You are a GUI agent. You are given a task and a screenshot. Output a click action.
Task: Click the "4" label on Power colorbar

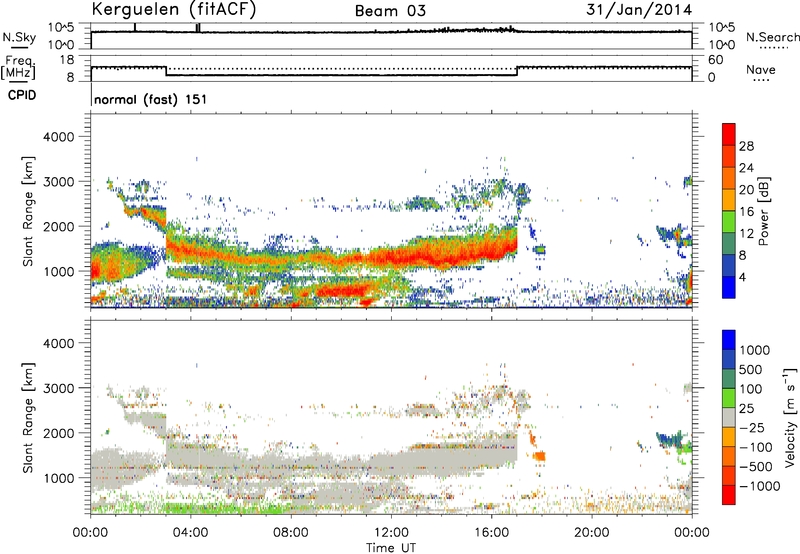coord(742,277)
